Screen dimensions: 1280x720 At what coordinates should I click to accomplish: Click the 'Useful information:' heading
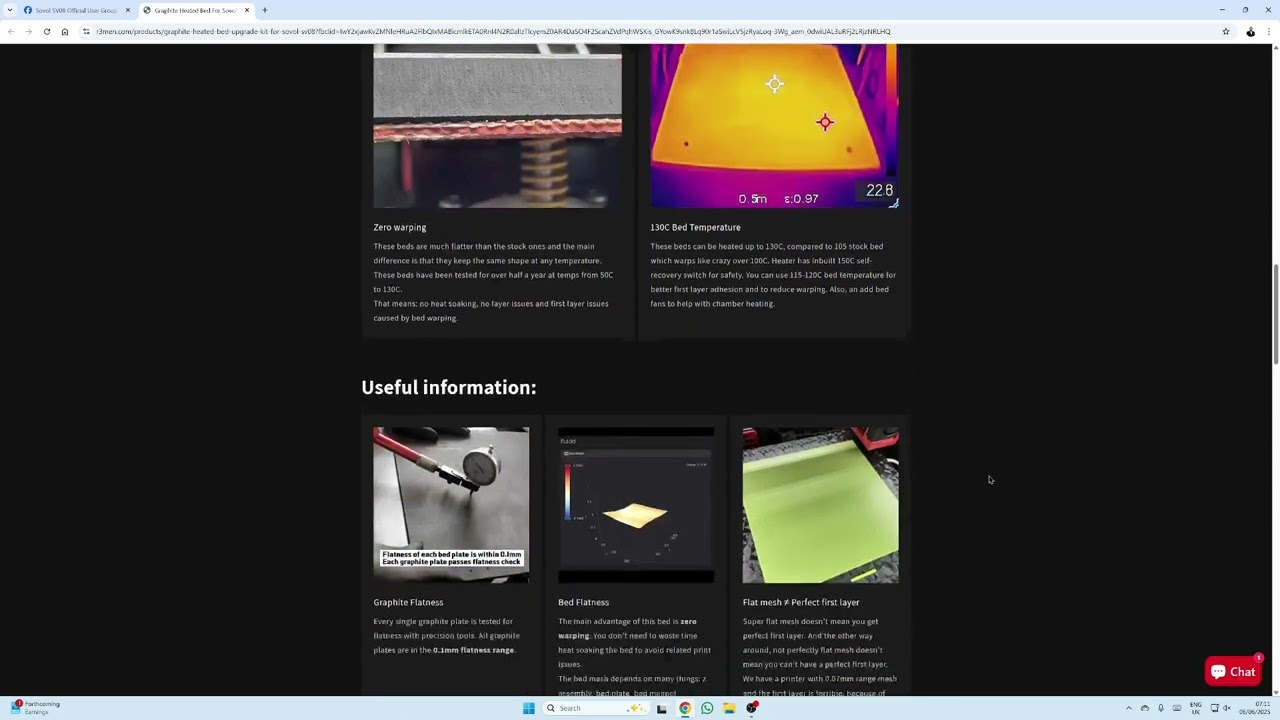[x=449, y=387]
